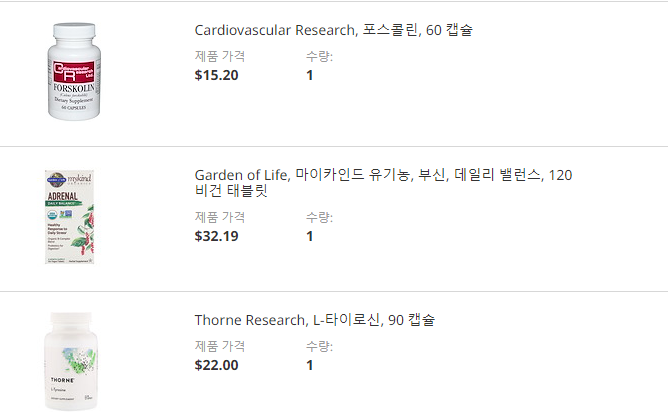This screenshot has width=668, height=415.
Task: Click the $22.00 price of the Thorne item
Action: (x=216, y=365)
